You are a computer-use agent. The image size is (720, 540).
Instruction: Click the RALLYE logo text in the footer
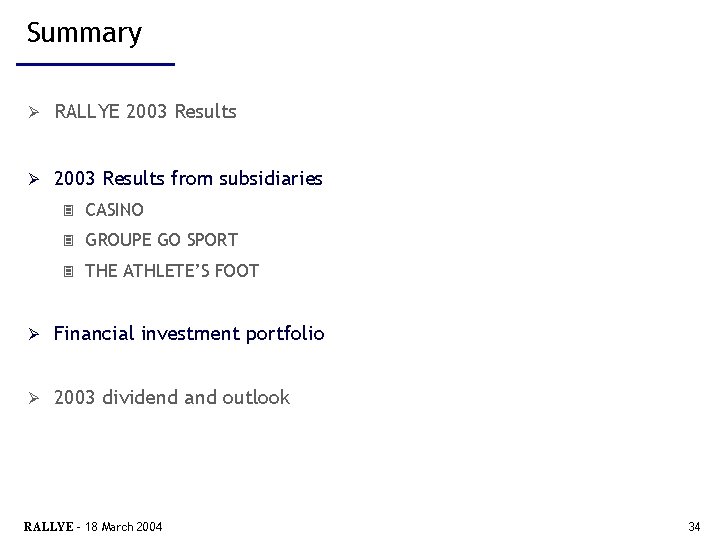[x=49, y=527]
